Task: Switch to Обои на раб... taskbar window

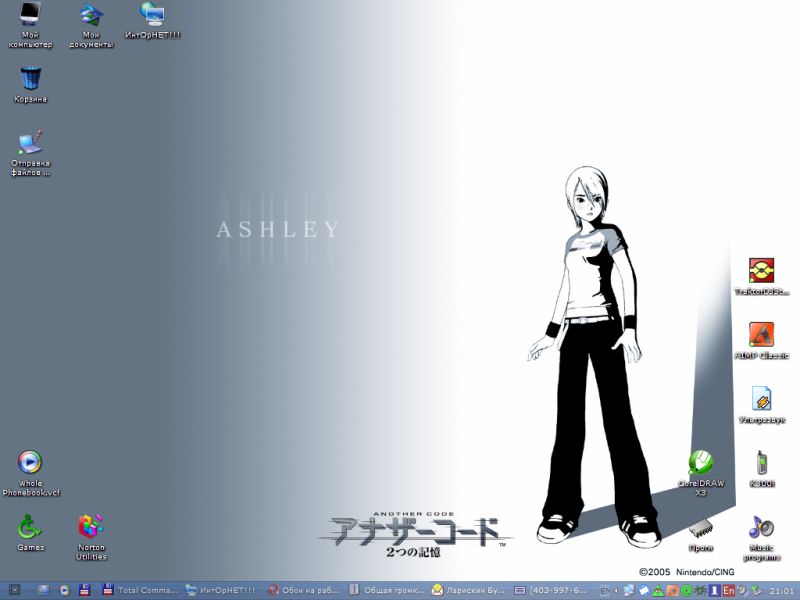Action: (x=304, y=590)
